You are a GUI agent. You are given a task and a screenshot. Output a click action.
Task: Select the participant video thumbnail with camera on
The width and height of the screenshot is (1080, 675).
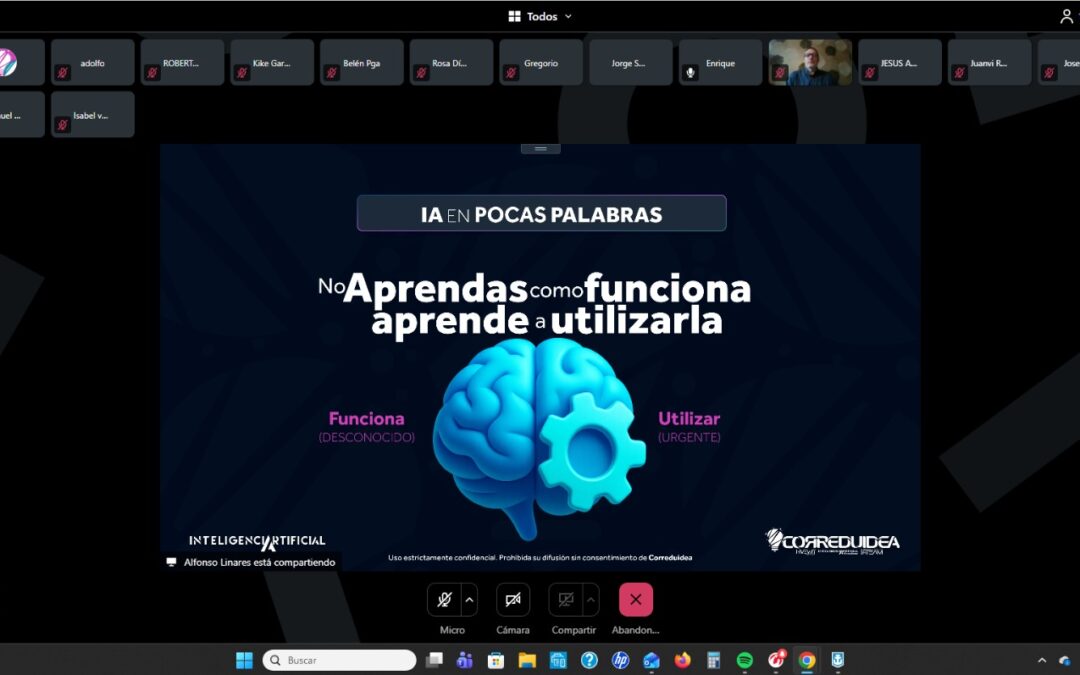coord(810,62)
